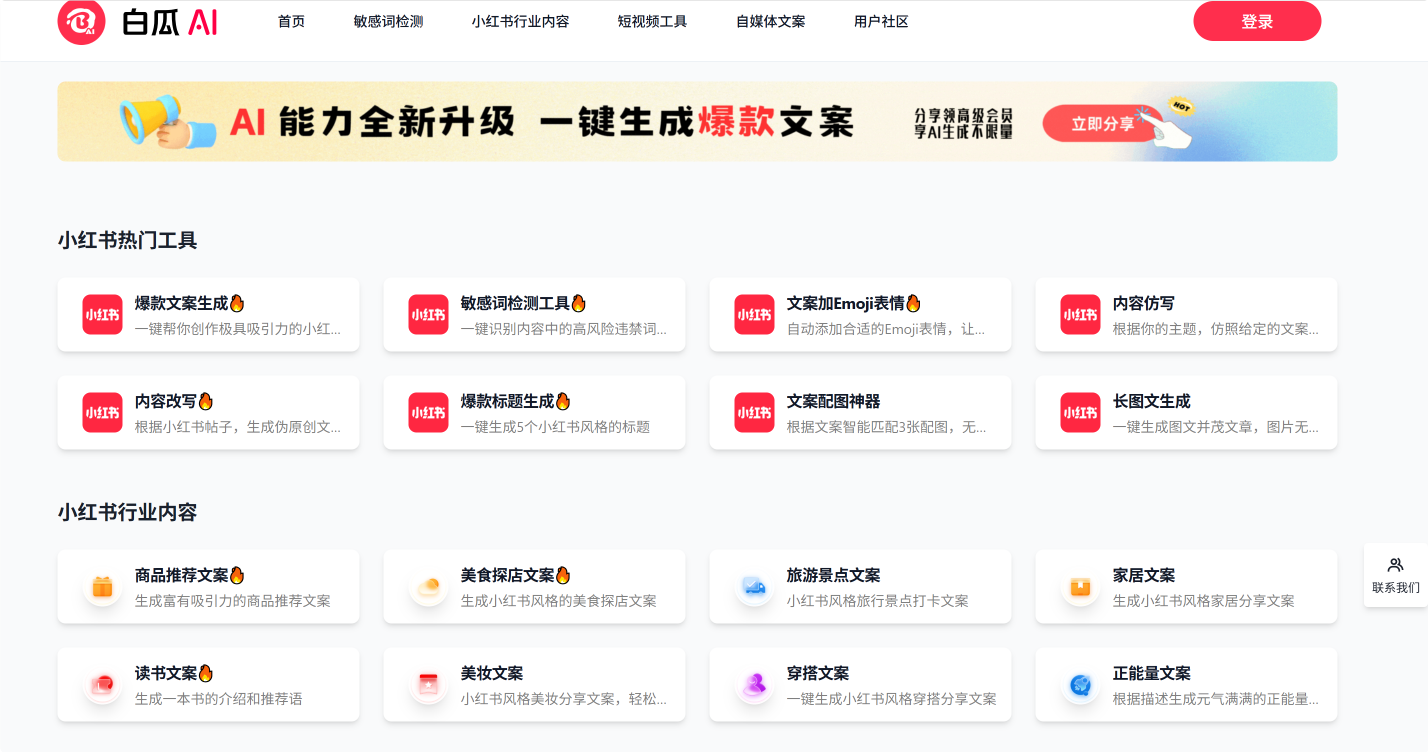The height and width of the screenshot is (752, 1428).
Task: Click the 小红书 icon beside 敏感词检测工具
Action: click(x=428, y=314)
